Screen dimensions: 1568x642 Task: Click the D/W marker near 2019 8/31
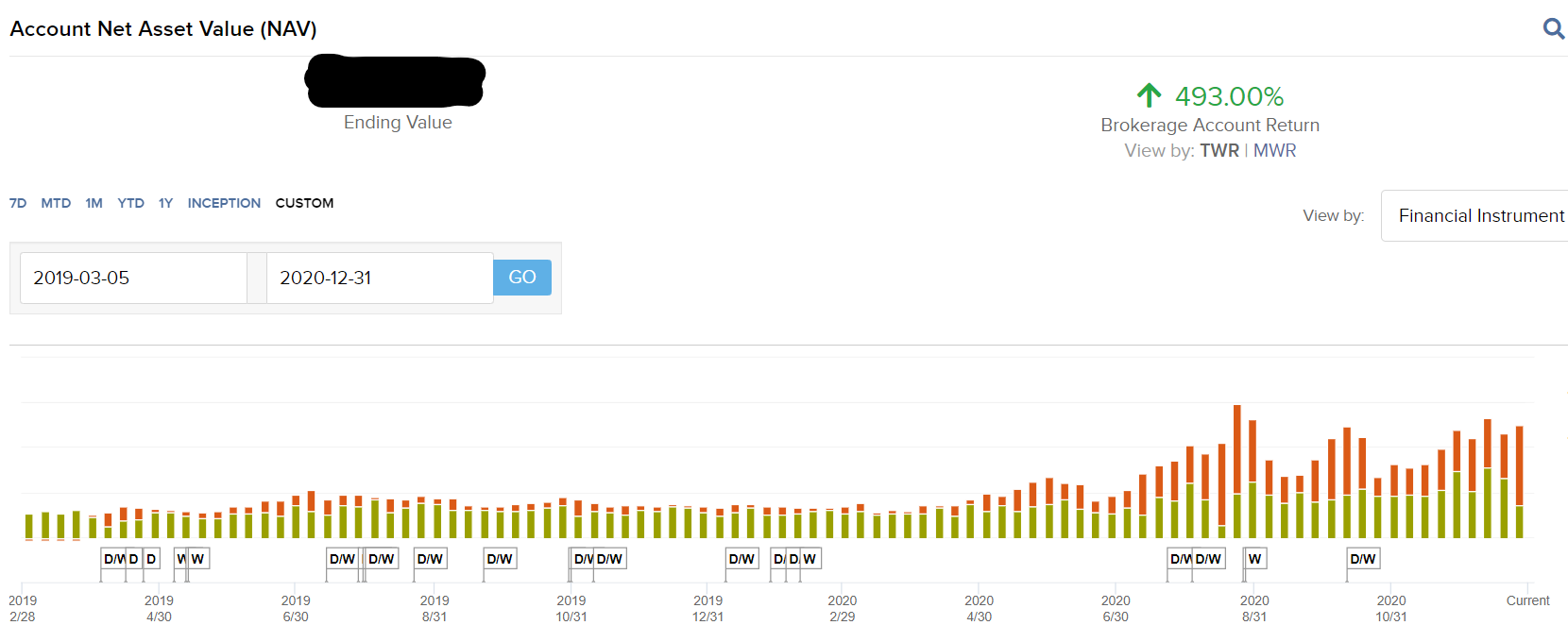[430, 559]
